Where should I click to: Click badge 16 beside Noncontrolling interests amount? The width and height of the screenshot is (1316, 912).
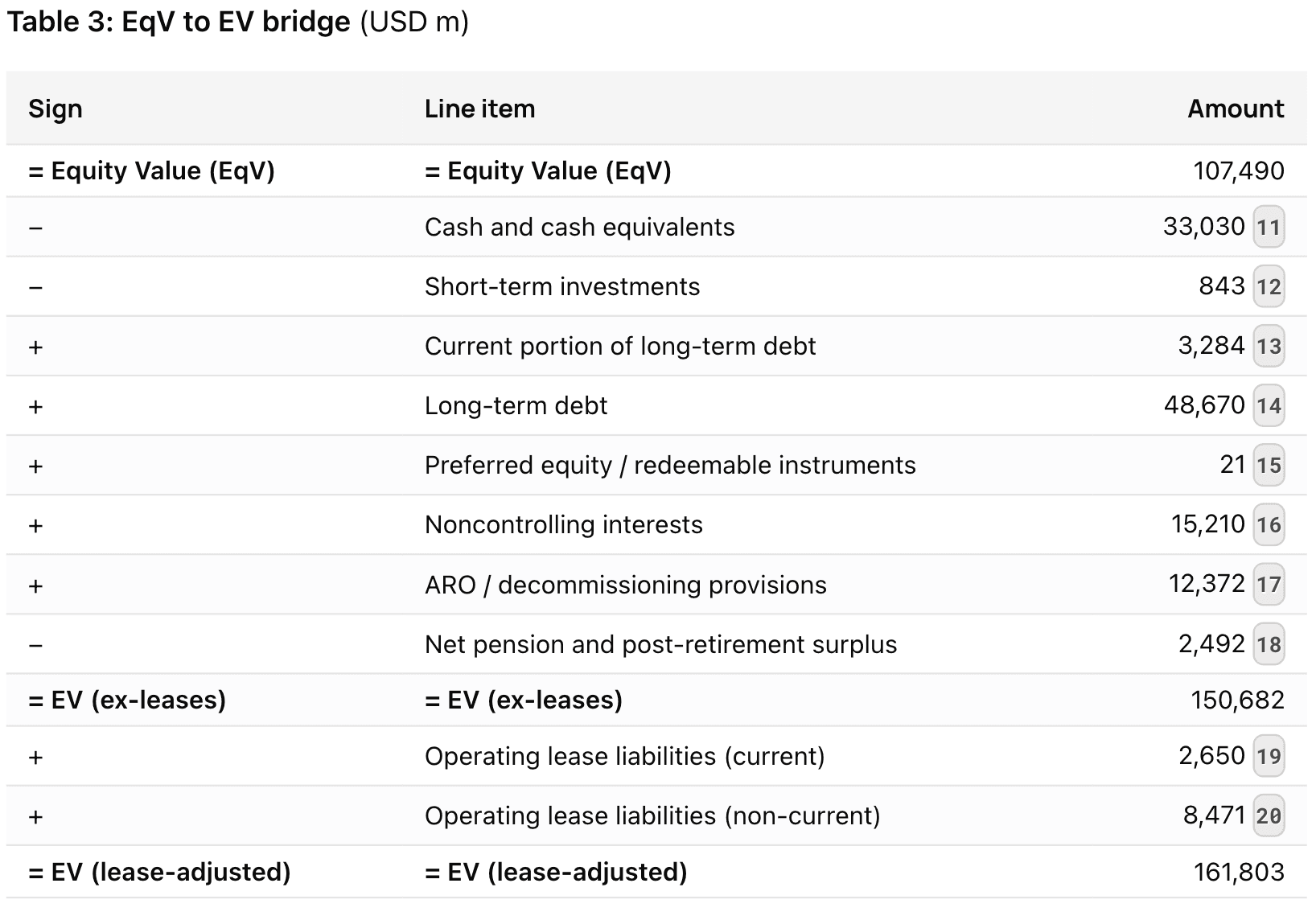click(1269, 525)
